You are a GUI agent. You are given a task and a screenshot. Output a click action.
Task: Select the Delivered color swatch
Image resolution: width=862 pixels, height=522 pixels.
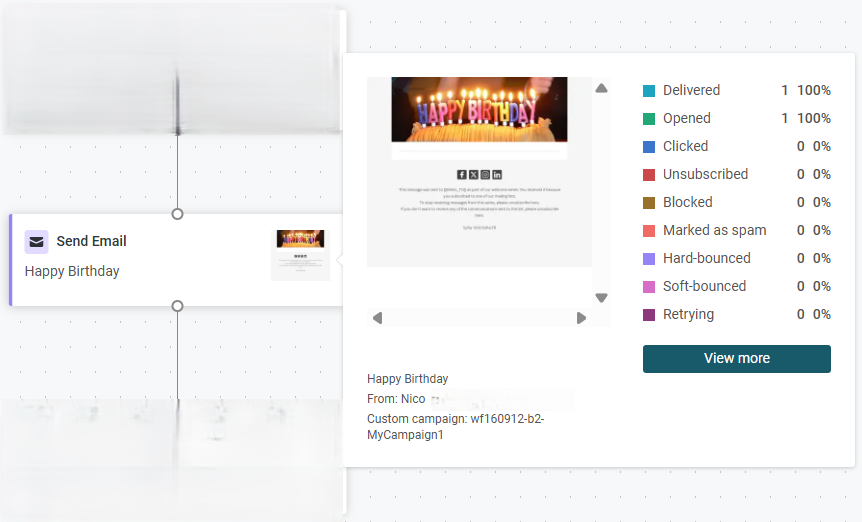[x=649, y=91]
